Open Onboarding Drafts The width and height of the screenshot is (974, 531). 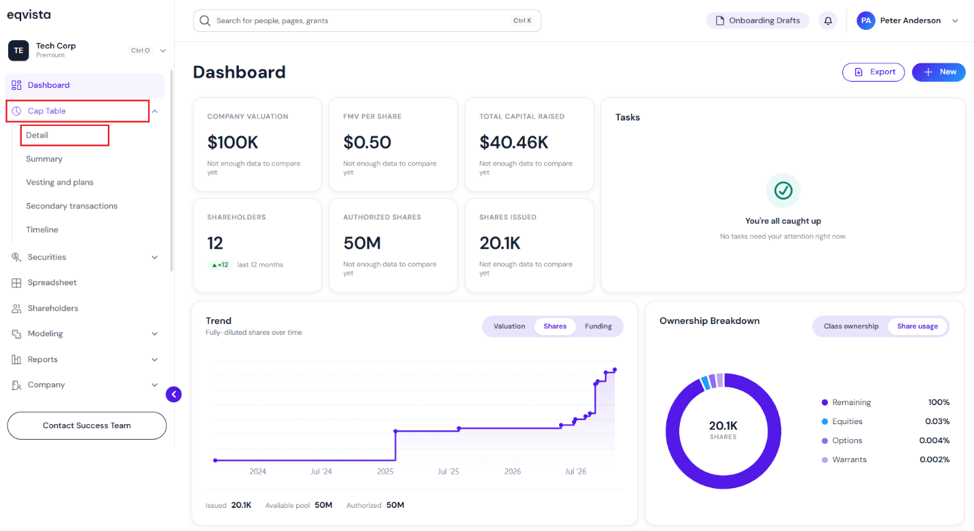point(758,20)
